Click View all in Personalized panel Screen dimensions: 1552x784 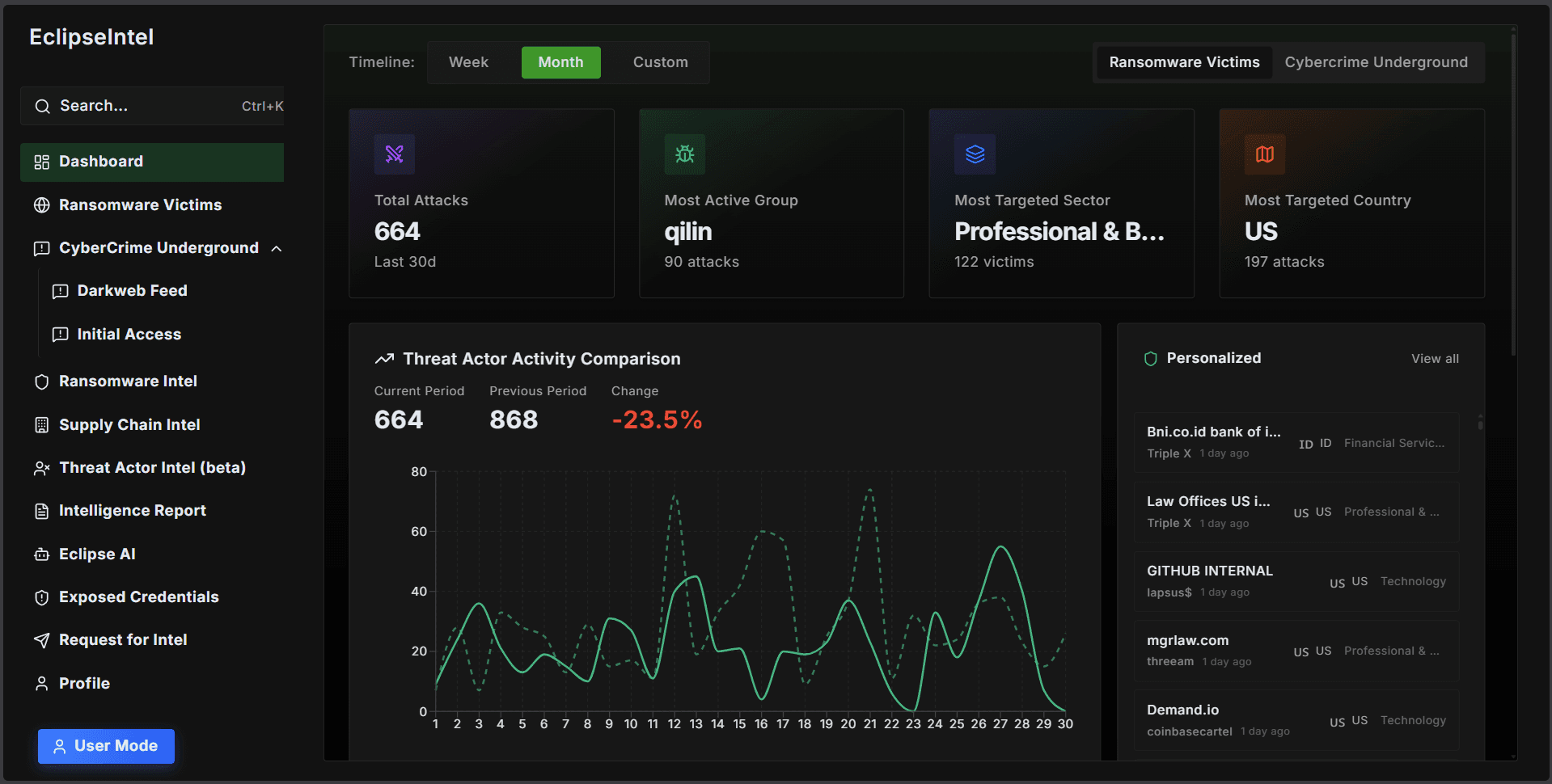click(x=1436, y=359)
